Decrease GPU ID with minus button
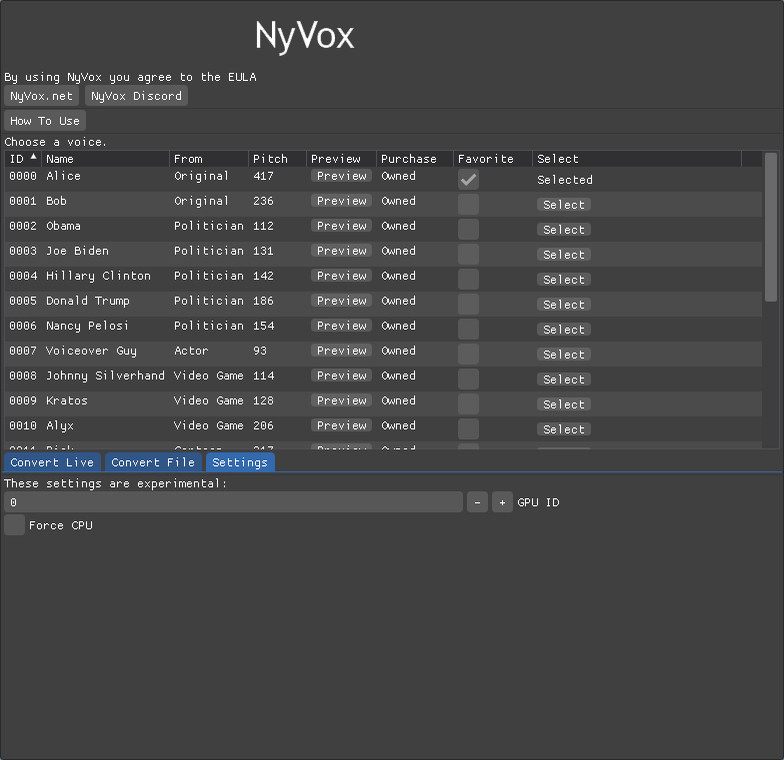Viewport: 784px width, 760px height. click(x=478, y=502)
